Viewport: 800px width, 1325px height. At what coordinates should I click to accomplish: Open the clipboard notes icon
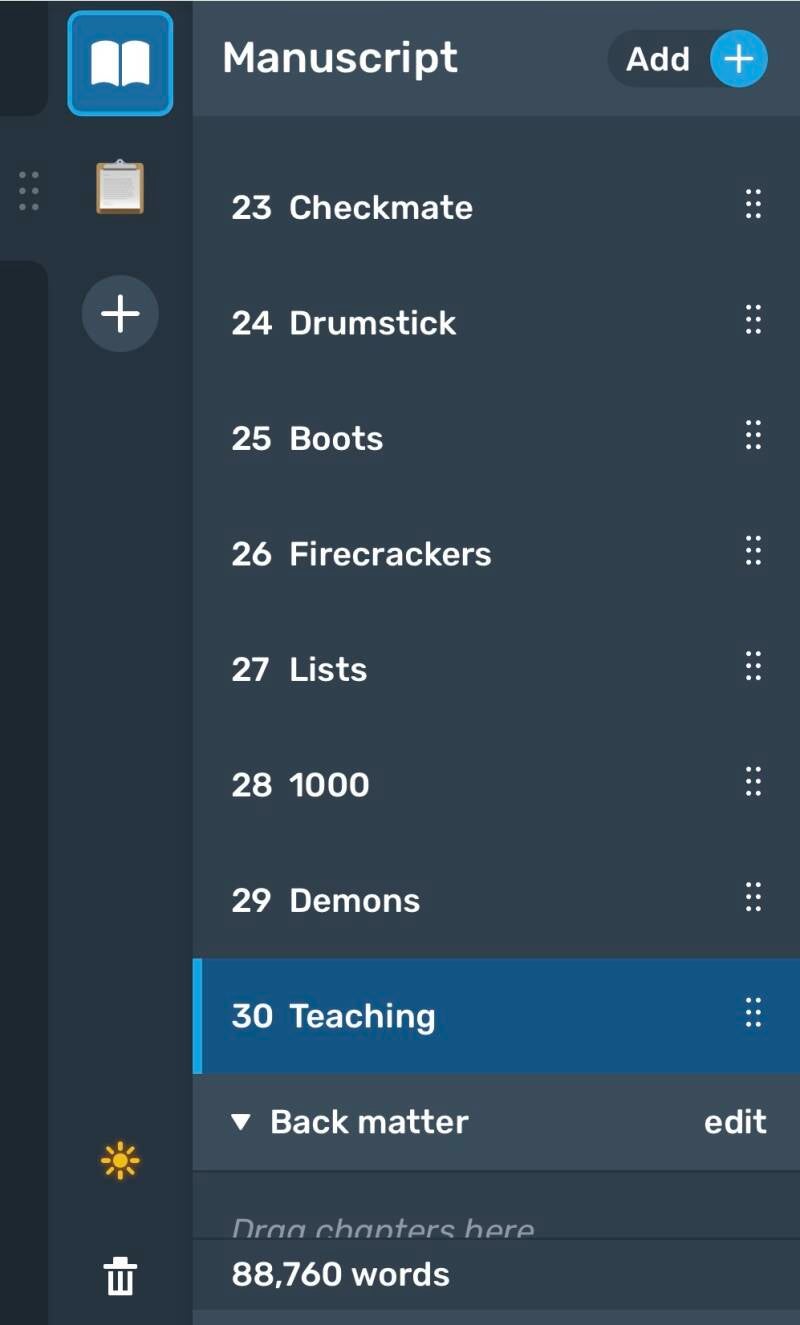(120, 187)
